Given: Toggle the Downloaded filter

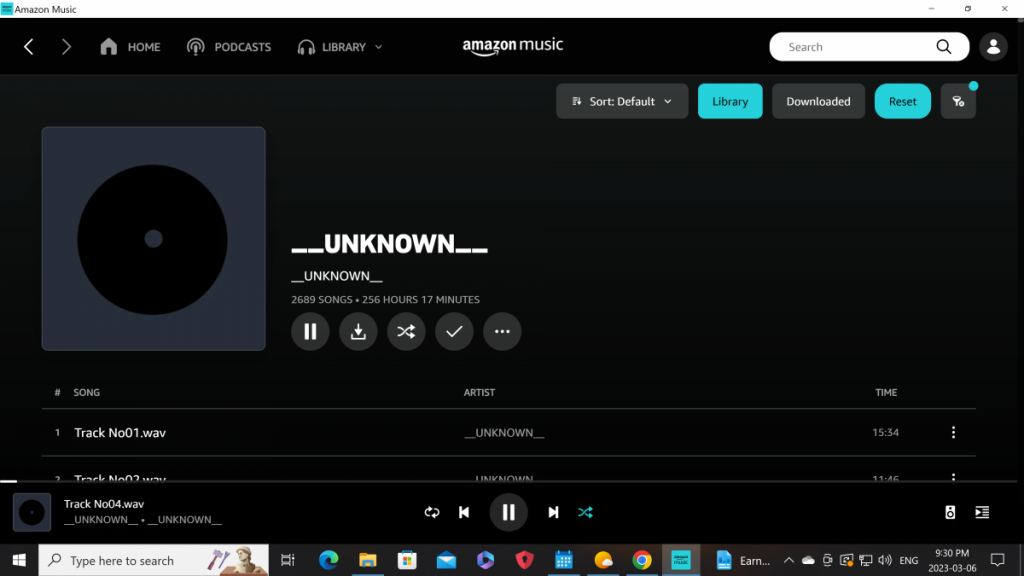Looking at the screenshot, I should tap(818, 101).
